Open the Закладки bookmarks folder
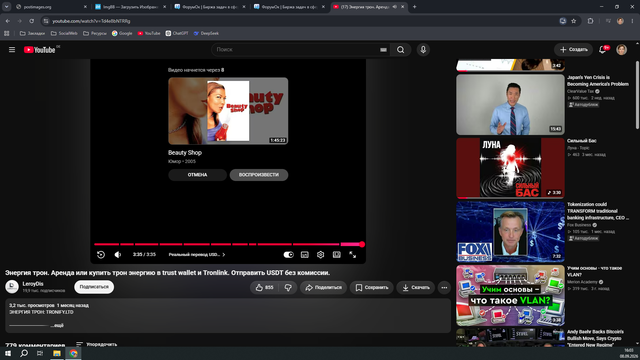Screen dimensions: 640x360 (32, 33)
